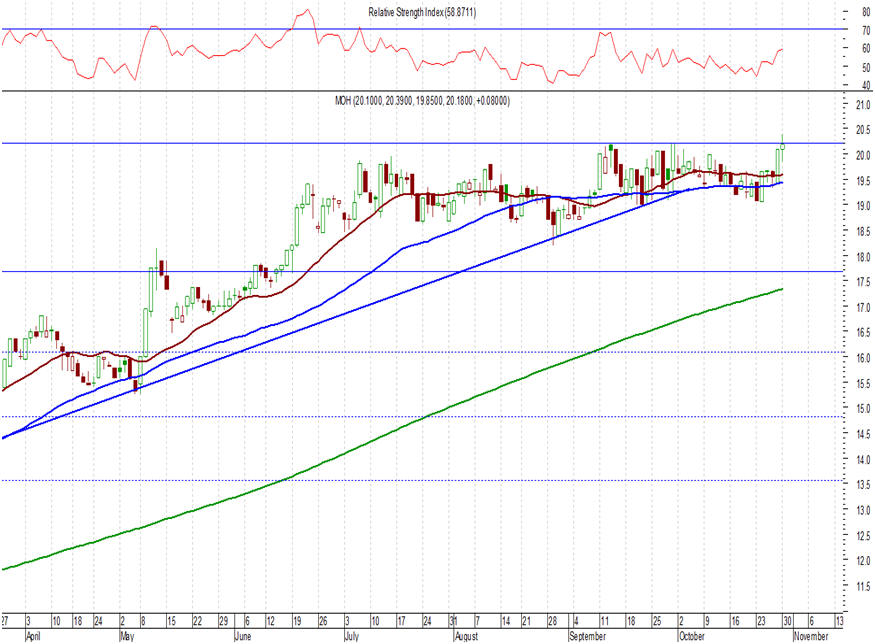Select the 25 date label in September

(x=657, y=621)
